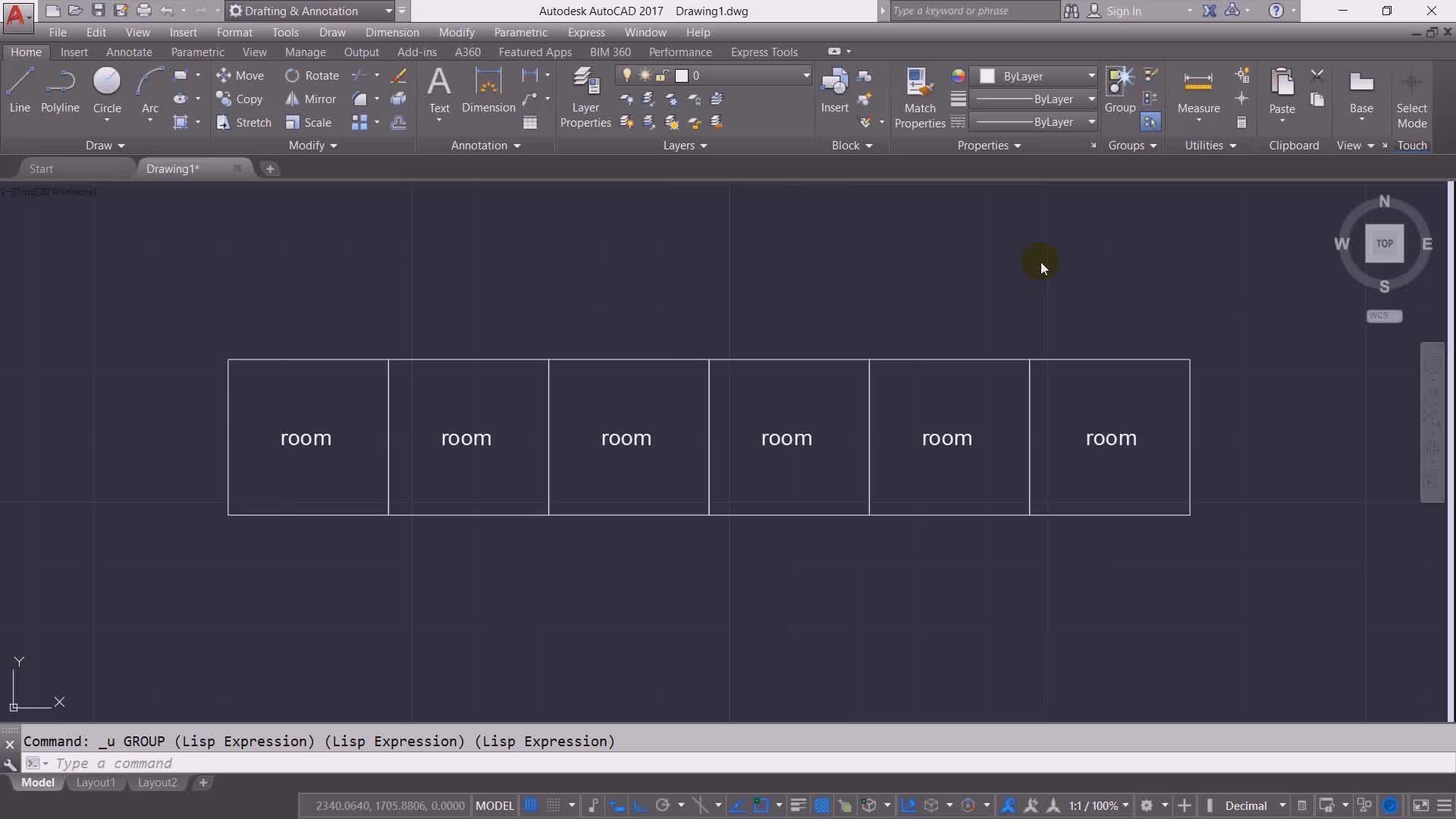1456x819 pixels.
Task: Toggle polar tracking in status bar
Action: pyautogui.click(x=662, y=805)
